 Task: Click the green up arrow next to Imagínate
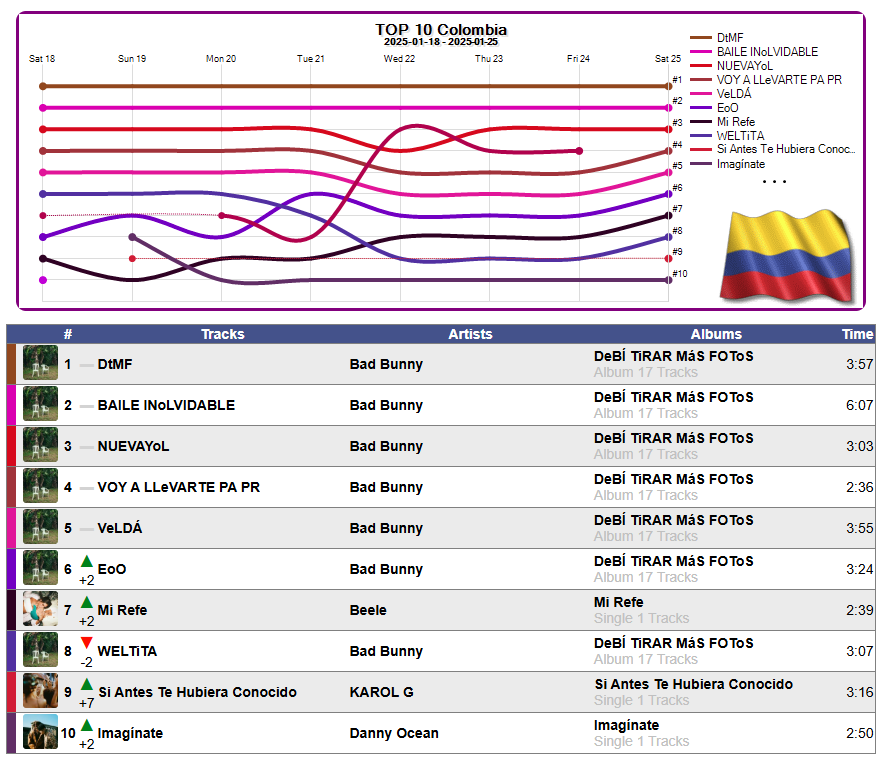pos(87,725)
